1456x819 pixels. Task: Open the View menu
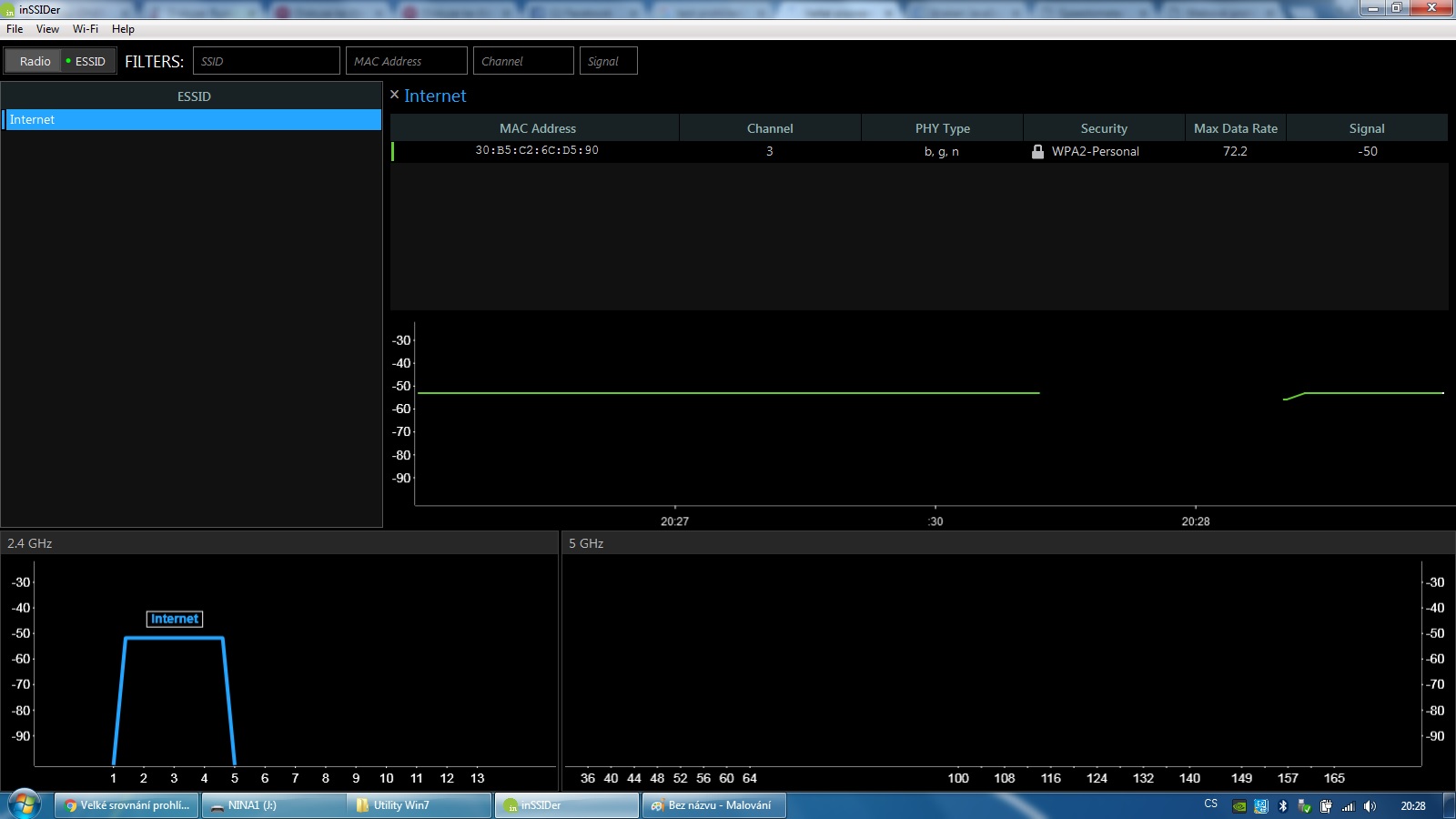(47, 29)
